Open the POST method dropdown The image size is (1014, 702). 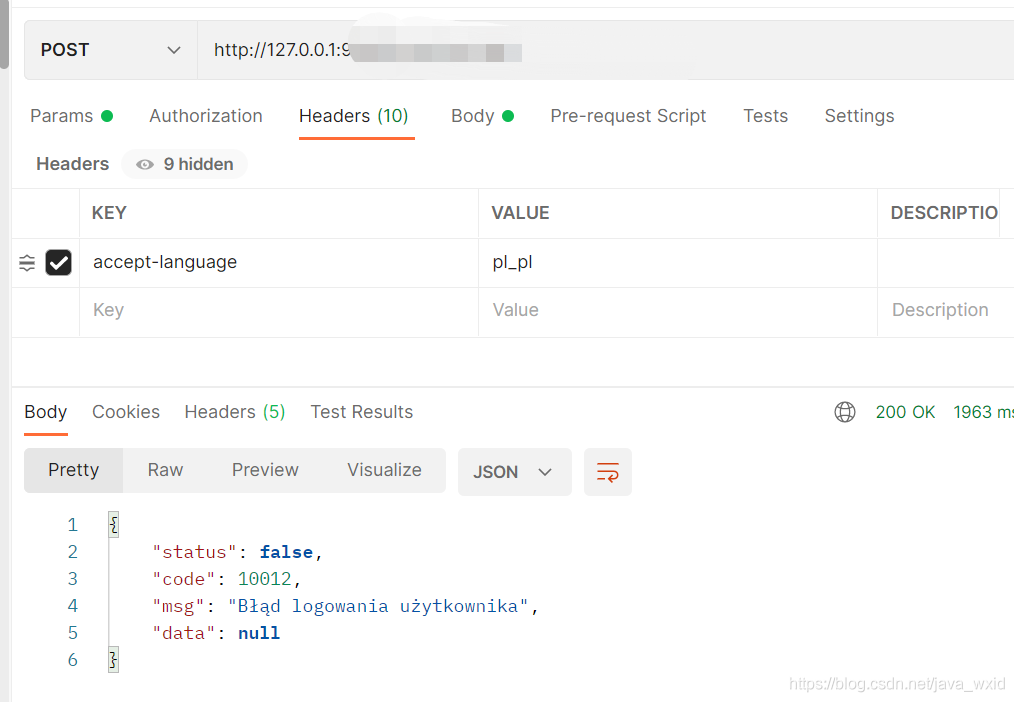tap(110, 50)
